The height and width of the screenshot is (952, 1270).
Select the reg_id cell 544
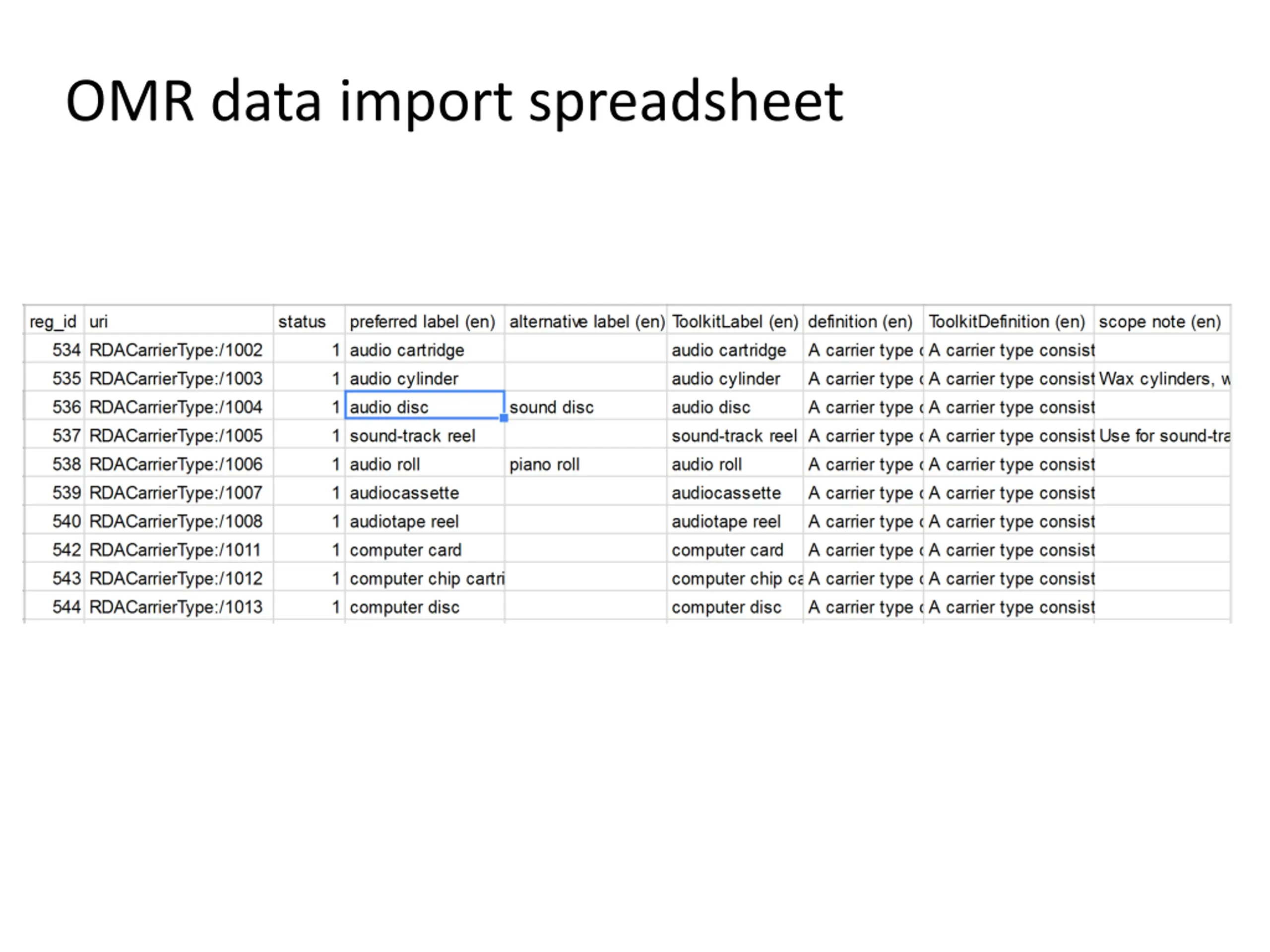(54, 606)
